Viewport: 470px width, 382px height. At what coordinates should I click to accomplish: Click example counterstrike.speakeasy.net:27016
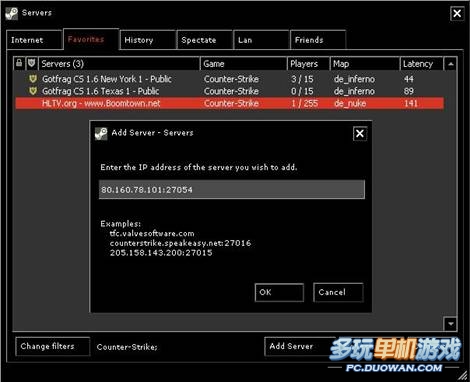180,243
